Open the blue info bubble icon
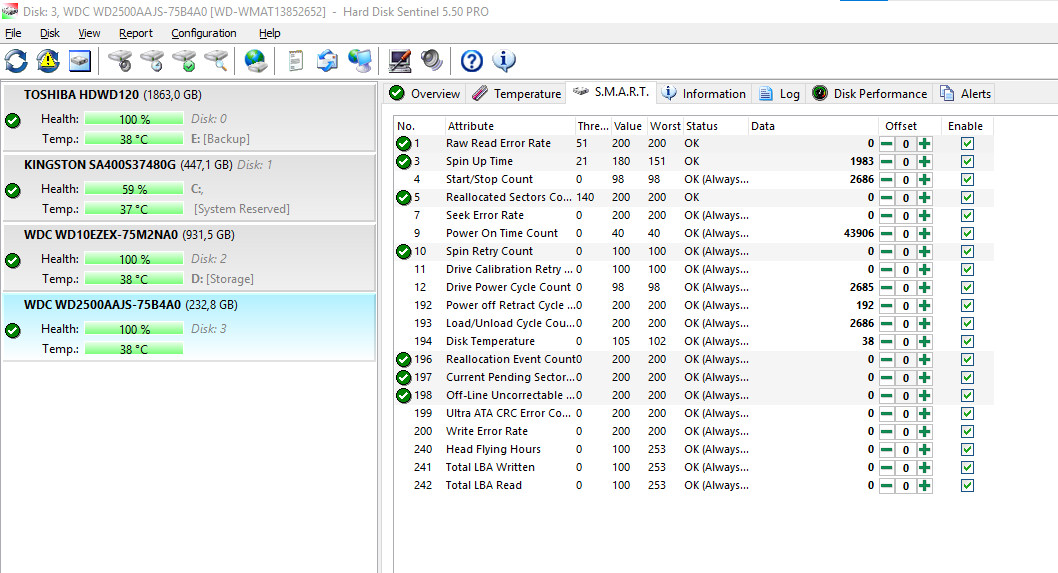This screenshot has width=1058, height=573. [504, 61]
